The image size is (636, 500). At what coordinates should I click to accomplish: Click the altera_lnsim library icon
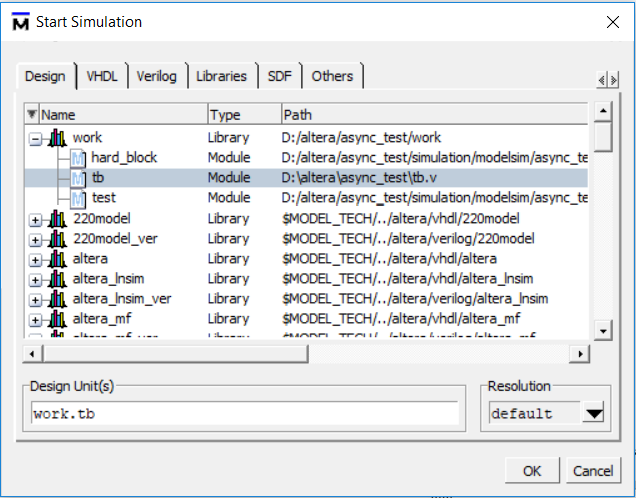(57, 279)
